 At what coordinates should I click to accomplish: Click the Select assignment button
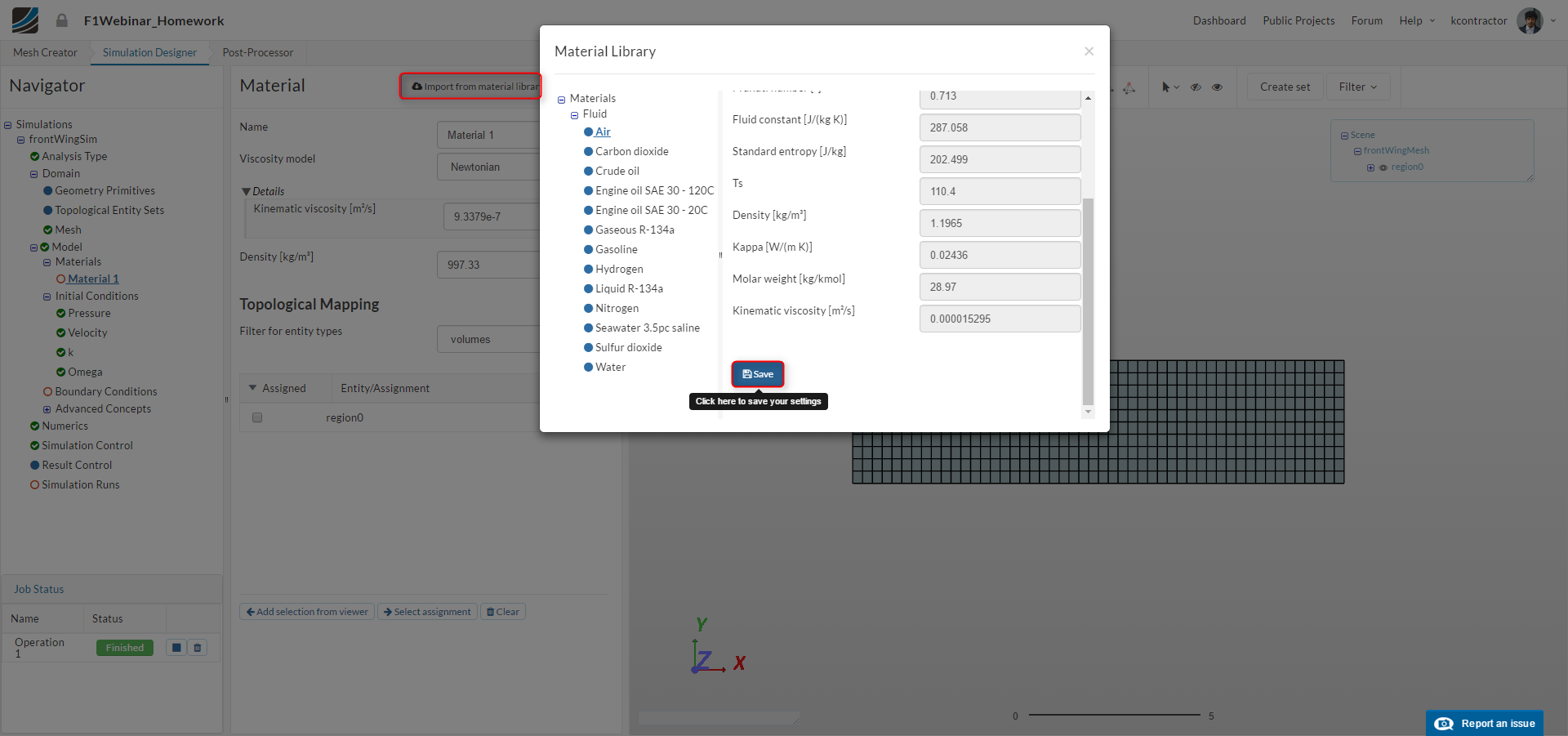(x=427, y=612)
